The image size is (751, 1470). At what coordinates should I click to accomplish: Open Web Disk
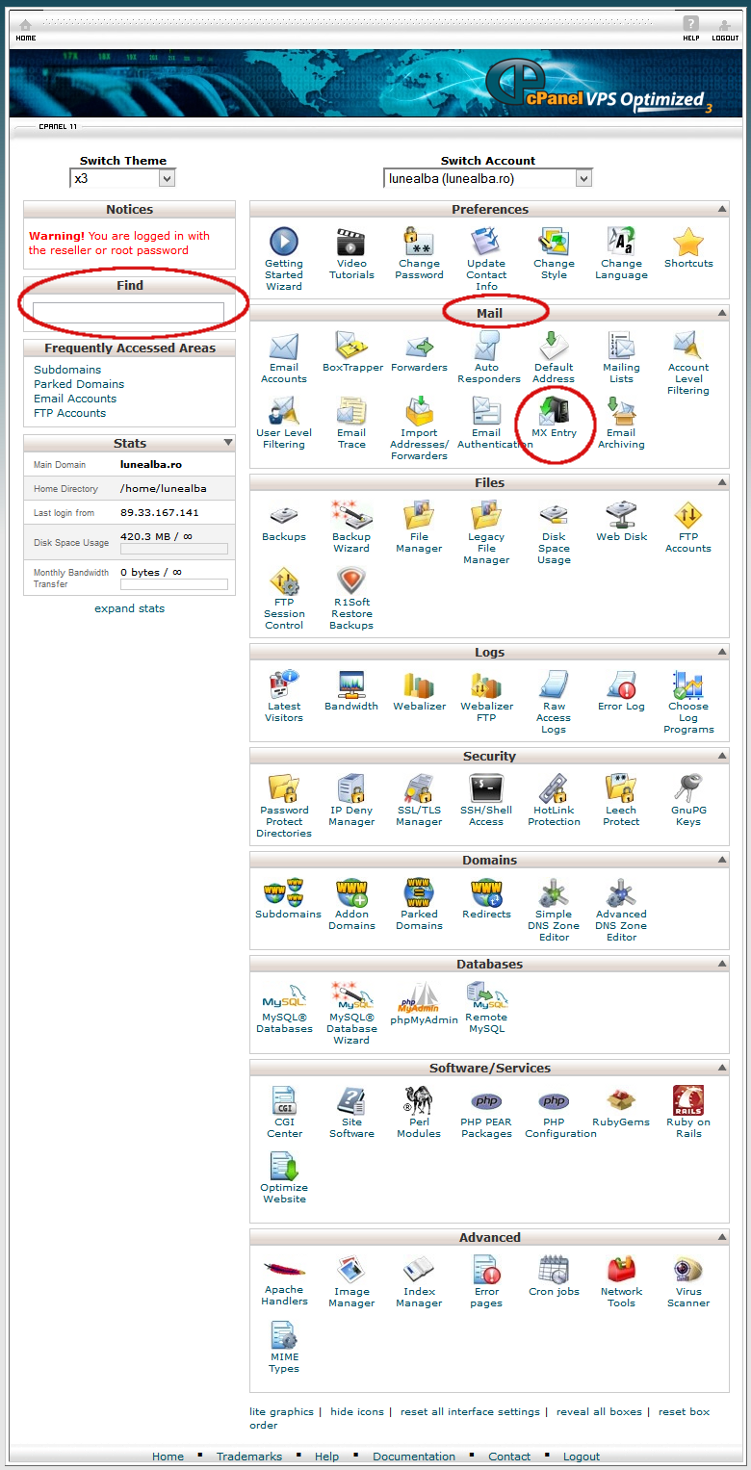[621, 521]
